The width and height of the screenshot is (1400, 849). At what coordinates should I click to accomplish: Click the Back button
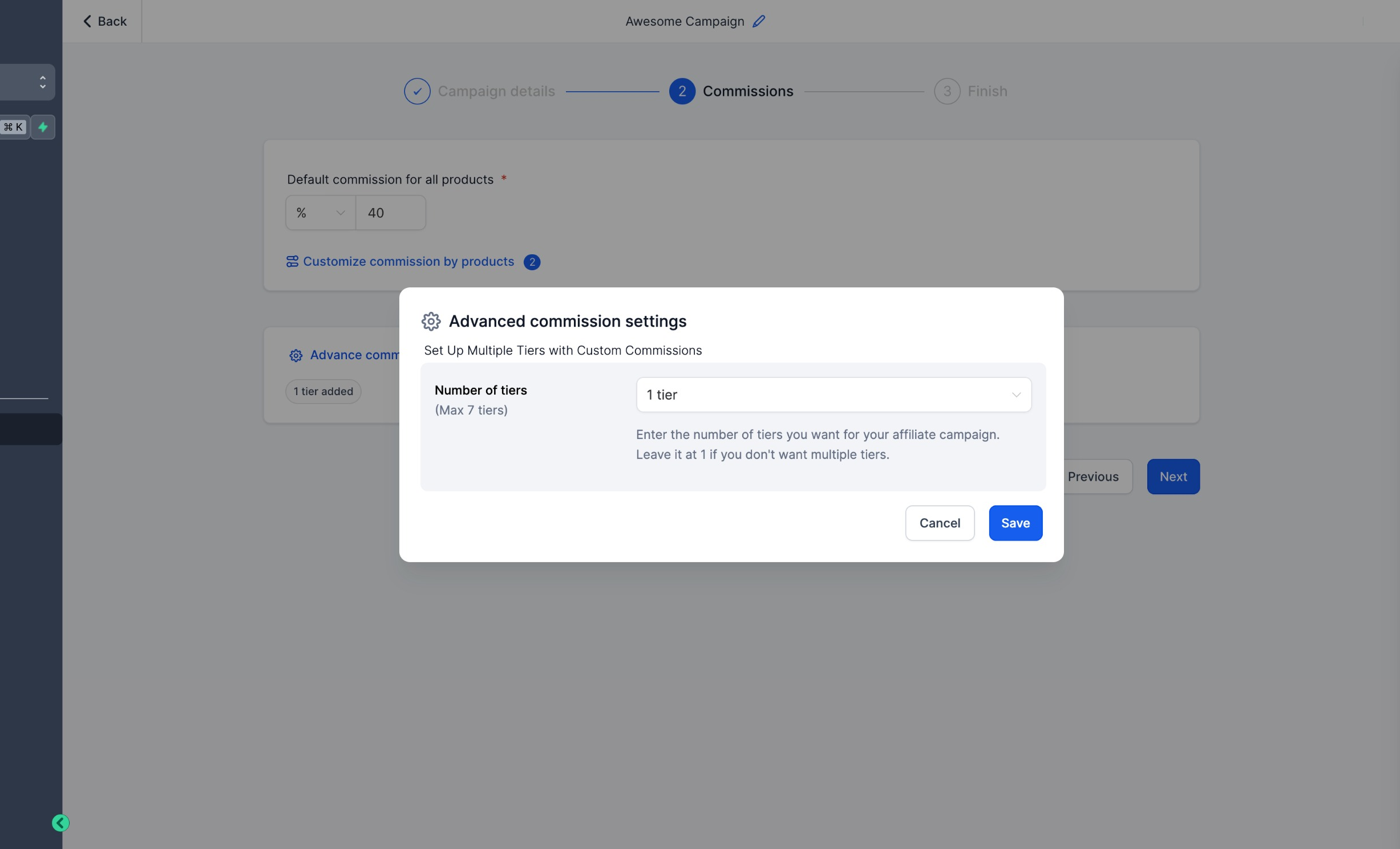[x=104, y=21]
